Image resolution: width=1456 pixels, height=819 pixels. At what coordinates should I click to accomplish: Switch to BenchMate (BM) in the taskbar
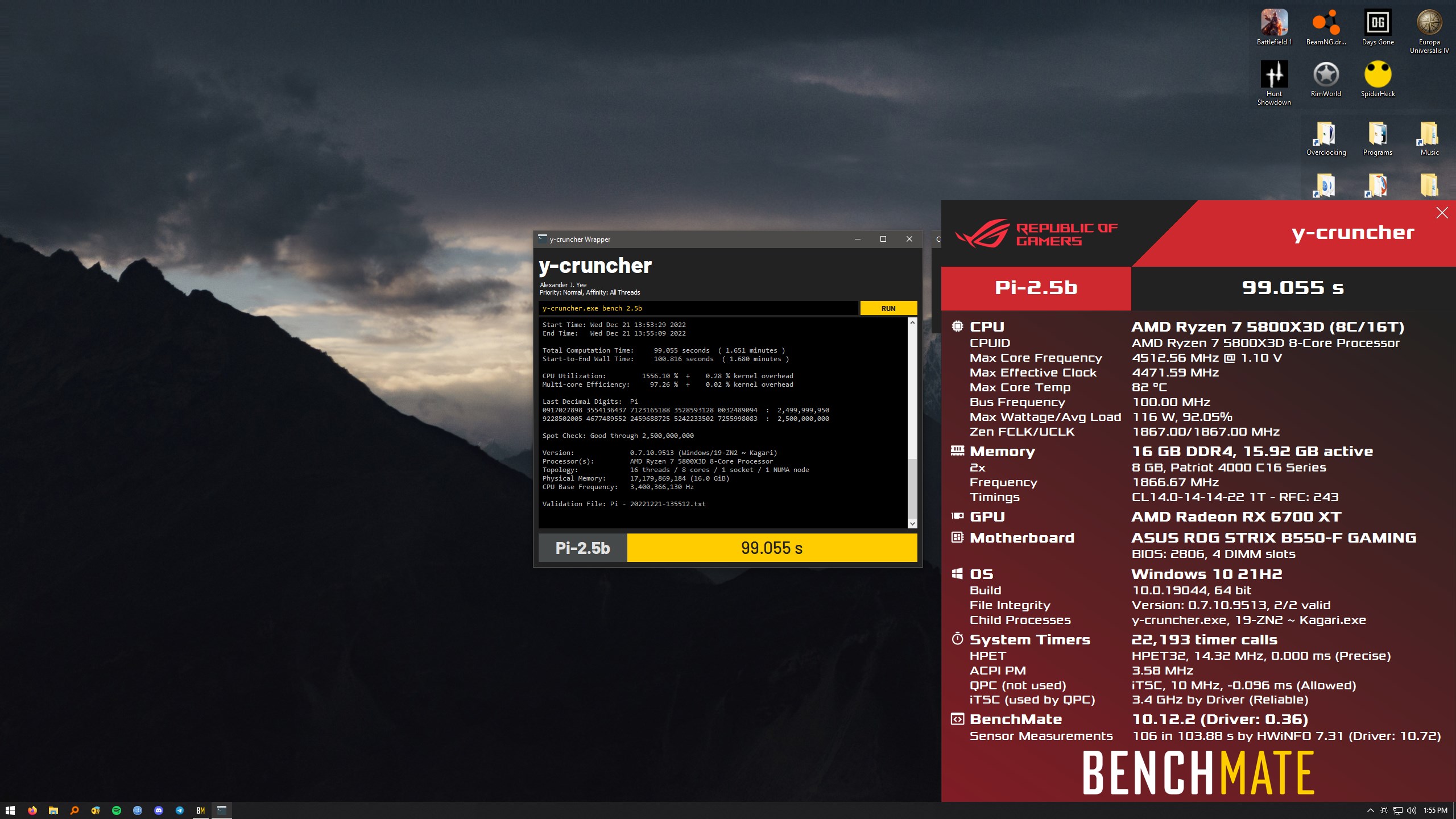[x=201, y=810]
